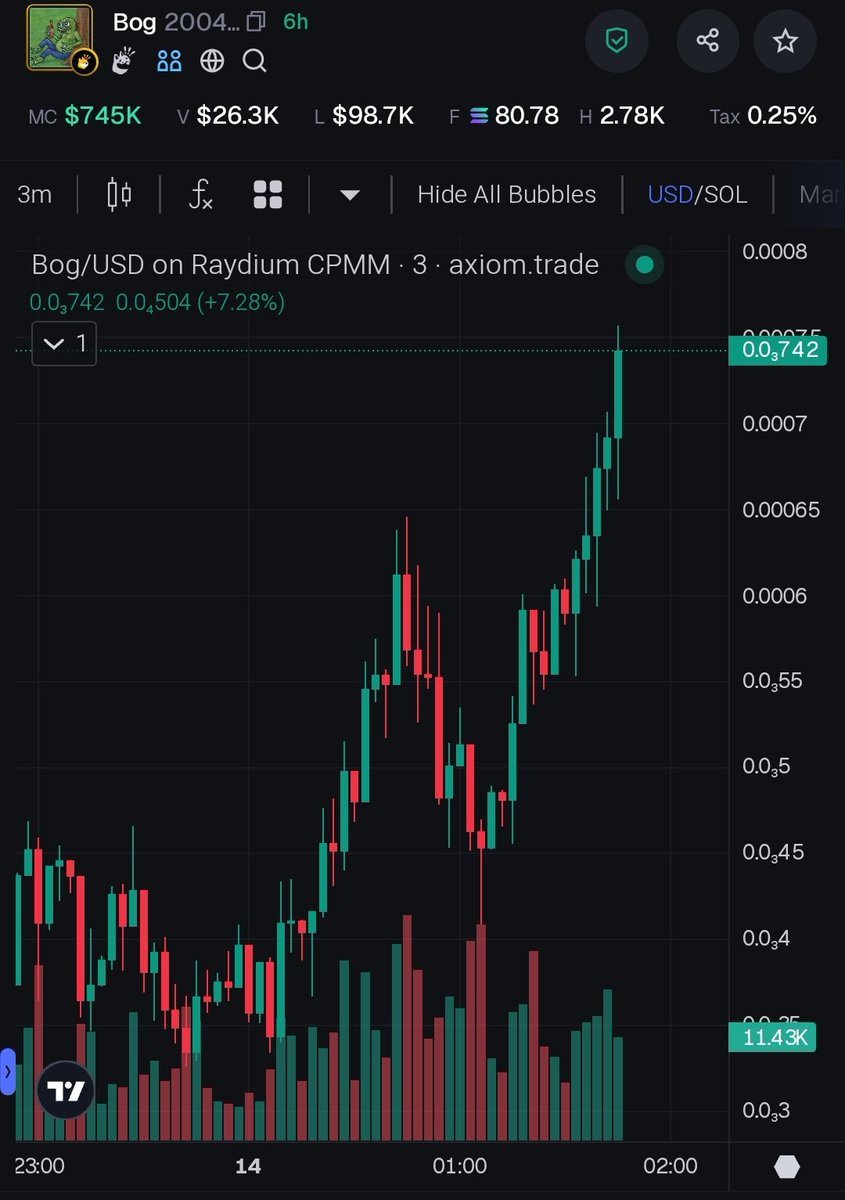Click the 6h token age label
This screenshot has width=845, height=1200.
tap(296, 21)
